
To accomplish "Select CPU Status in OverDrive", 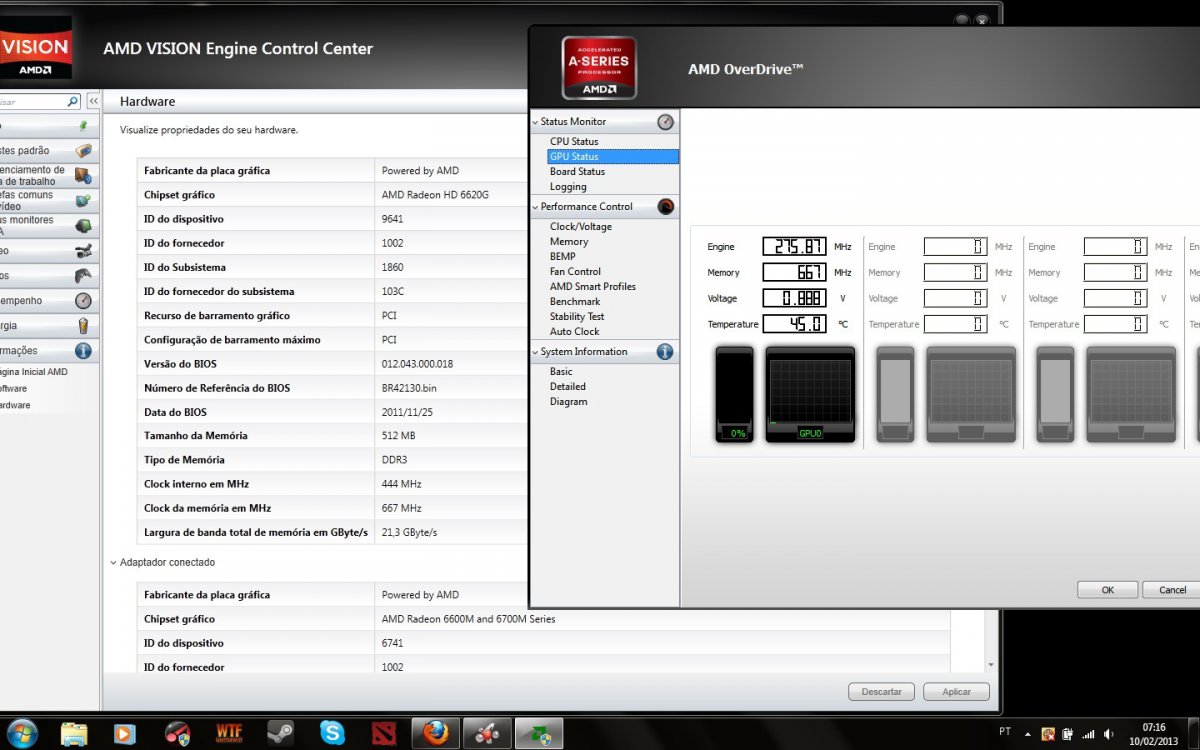I will [574, 142].
